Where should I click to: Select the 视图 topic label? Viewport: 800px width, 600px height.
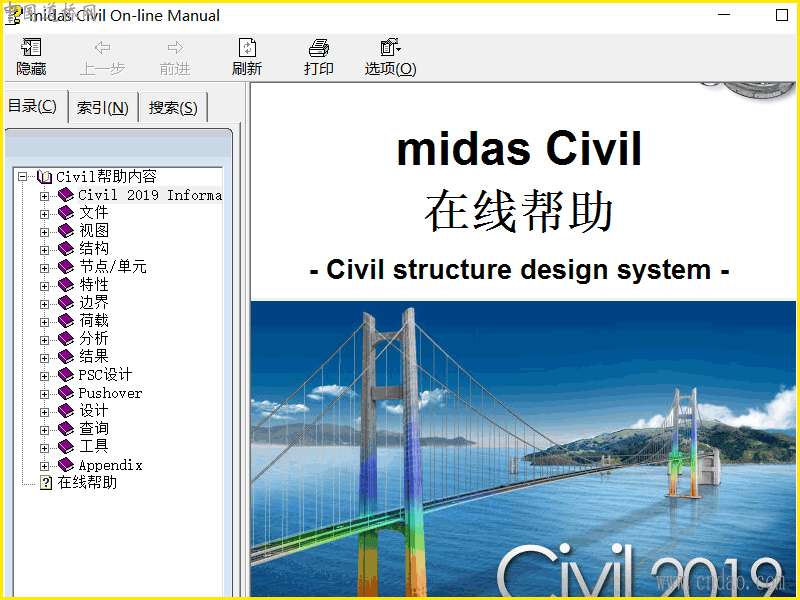(x=94, y=231)
